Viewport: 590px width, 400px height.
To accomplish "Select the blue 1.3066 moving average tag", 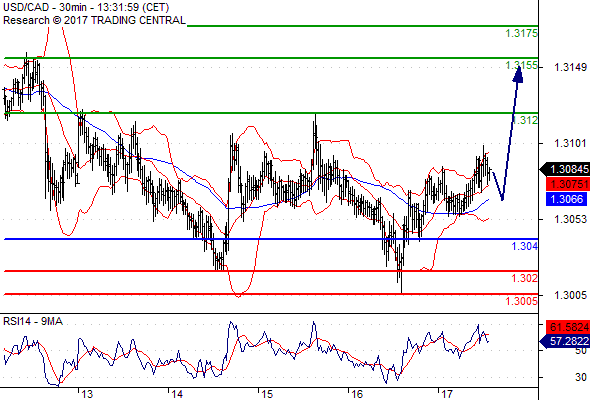I will (x=566, y=199).
